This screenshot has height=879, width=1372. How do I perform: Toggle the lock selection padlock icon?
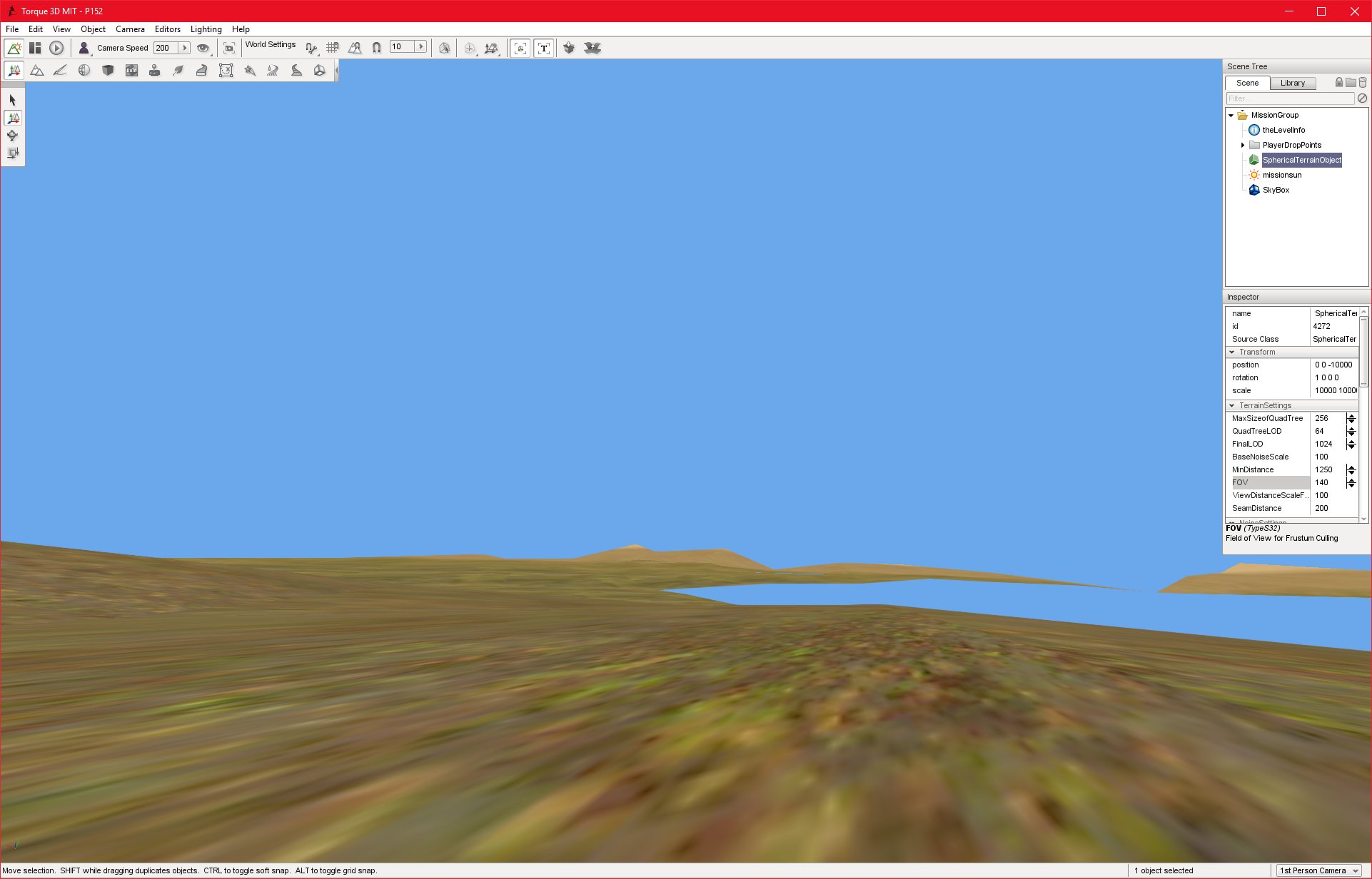click(1339, 83)
